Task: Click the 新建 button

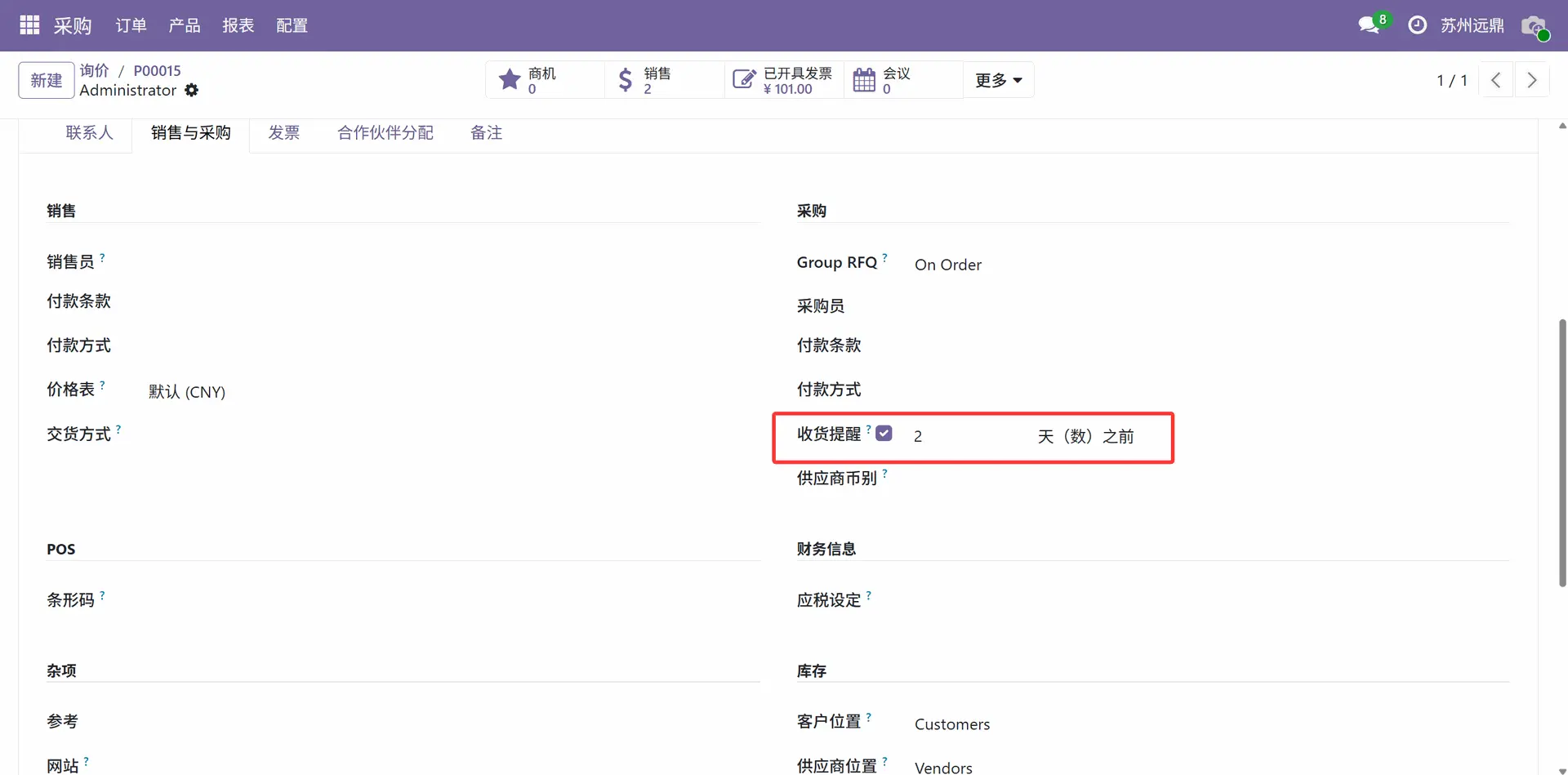Action: [47, 80]
